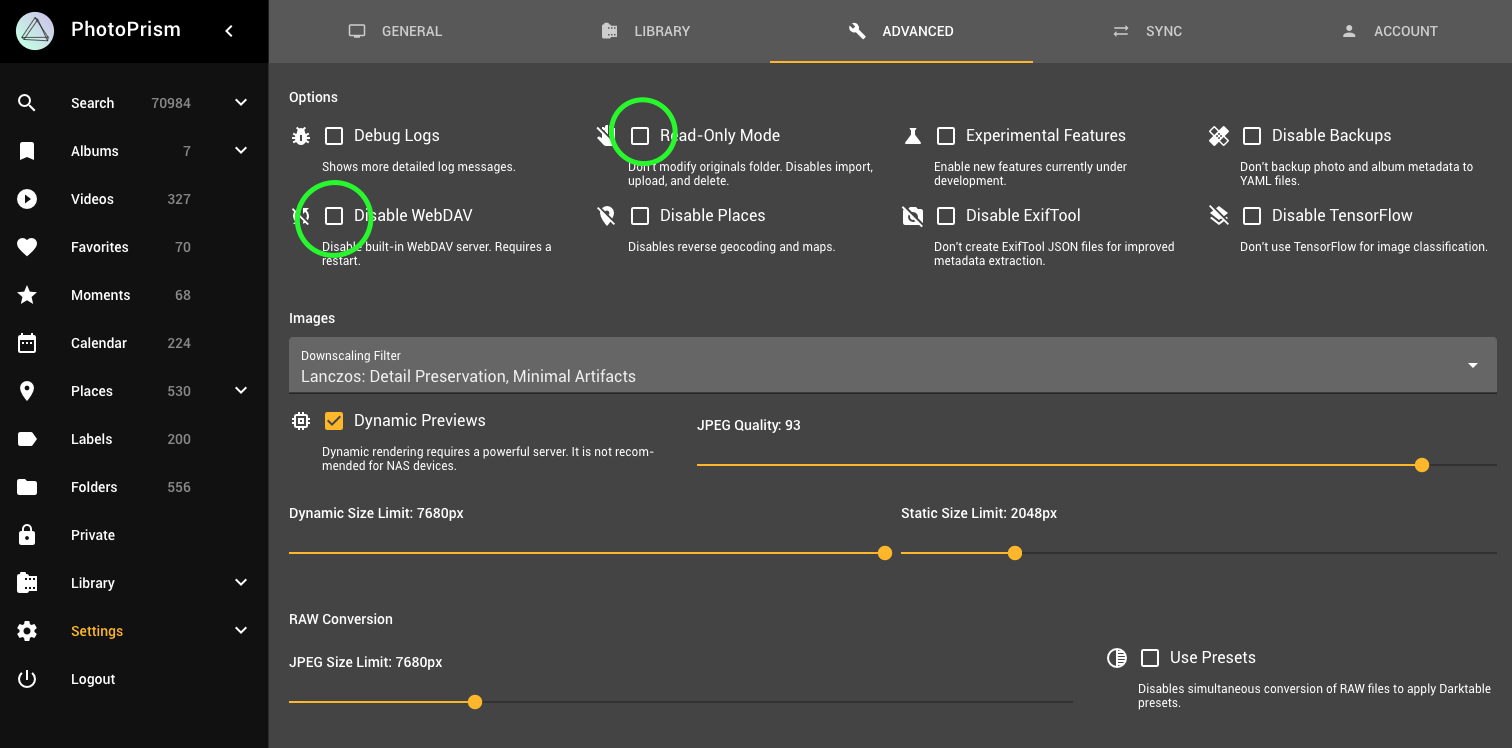Image resolution: width=1512 pixels, height=748 pixels.
Task: Open the General settings tab
Action: [395, 31]
